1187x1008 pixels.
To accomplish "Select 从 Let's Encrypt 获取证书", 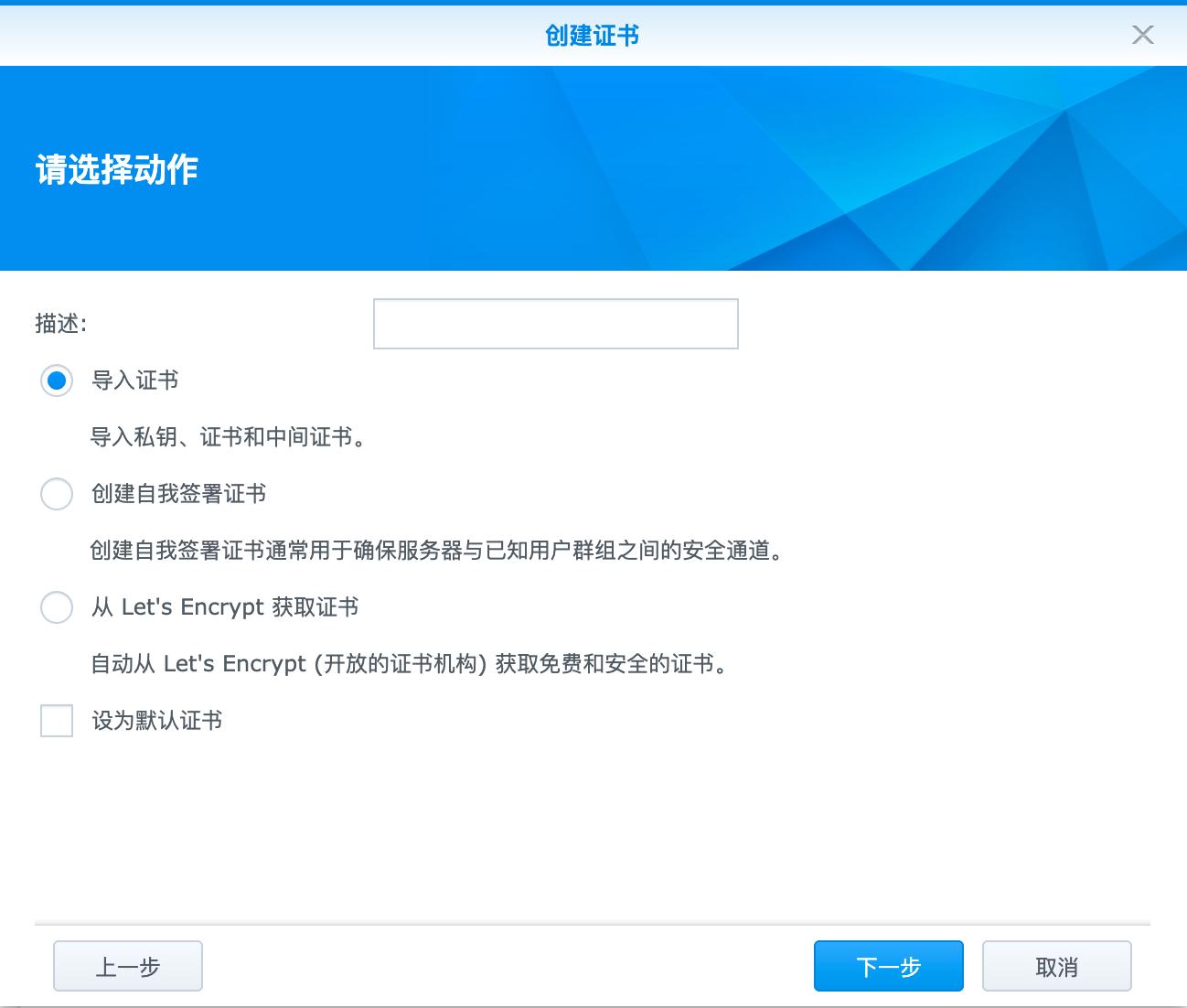I will 56,607.
